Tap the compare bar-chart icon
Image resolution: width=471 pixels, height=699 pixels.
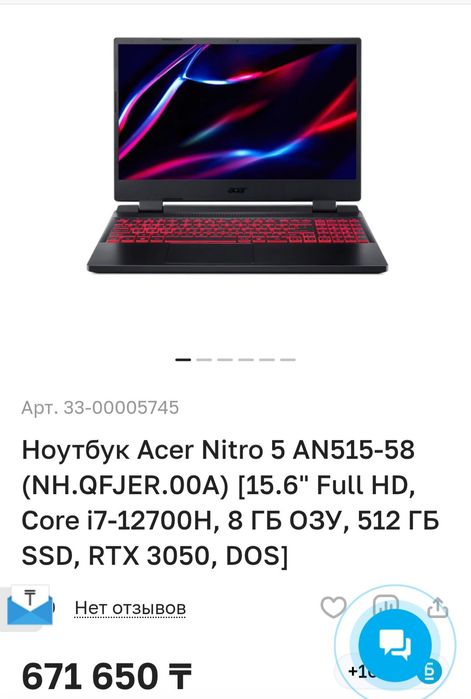point(386,603)
